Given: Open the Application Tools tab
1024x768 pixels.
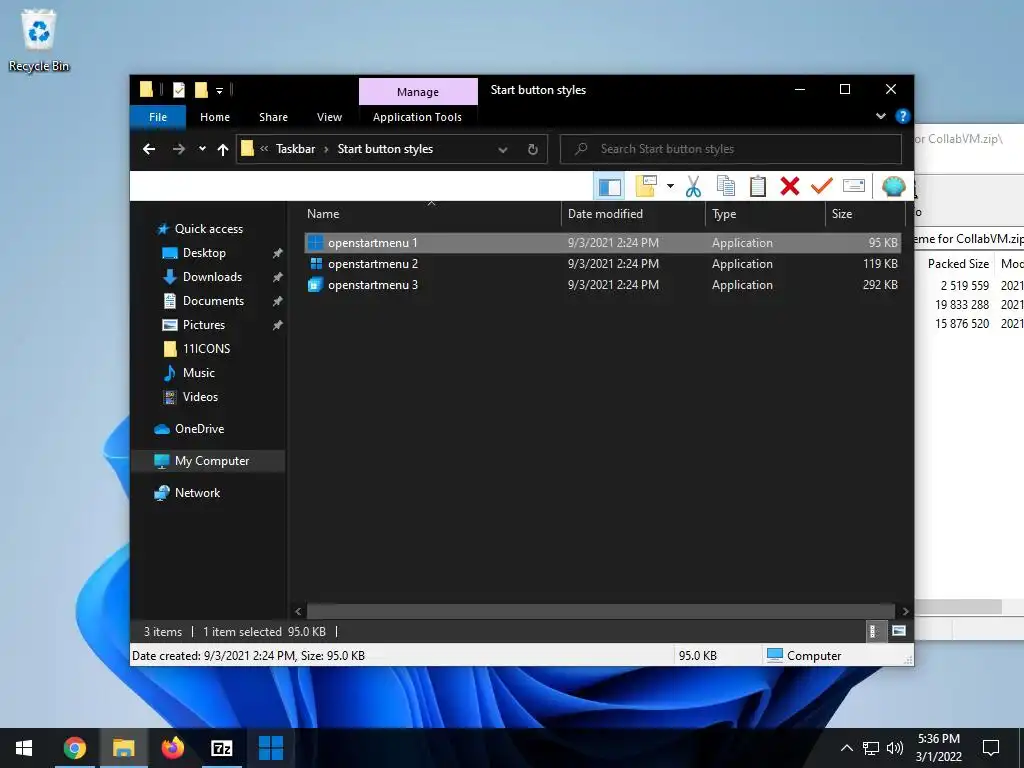Looking at the screenshot, I should click(417, 117).
